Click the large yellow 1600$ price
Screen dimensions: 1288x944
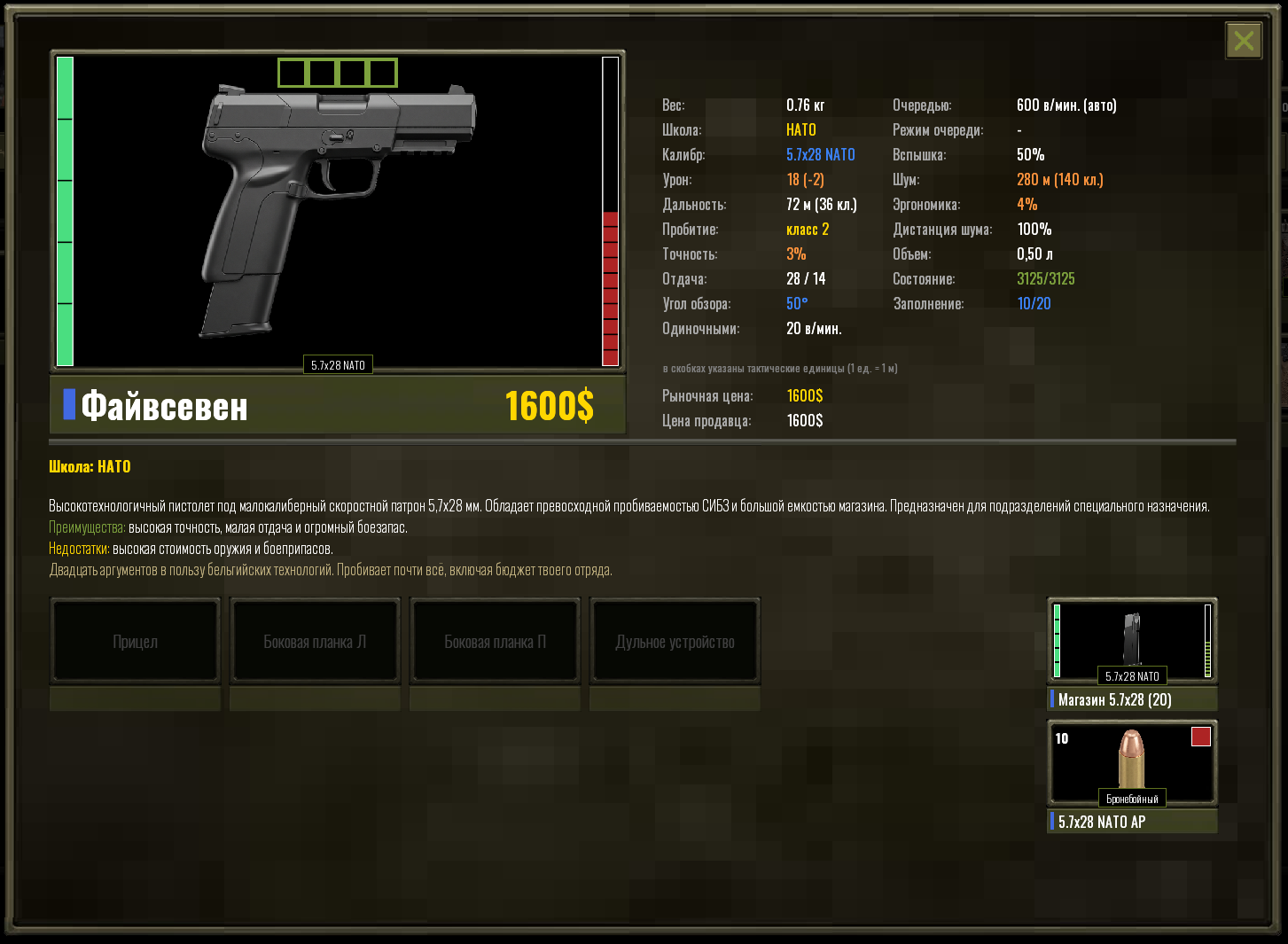pyautogui.click(x=550, y=406)
